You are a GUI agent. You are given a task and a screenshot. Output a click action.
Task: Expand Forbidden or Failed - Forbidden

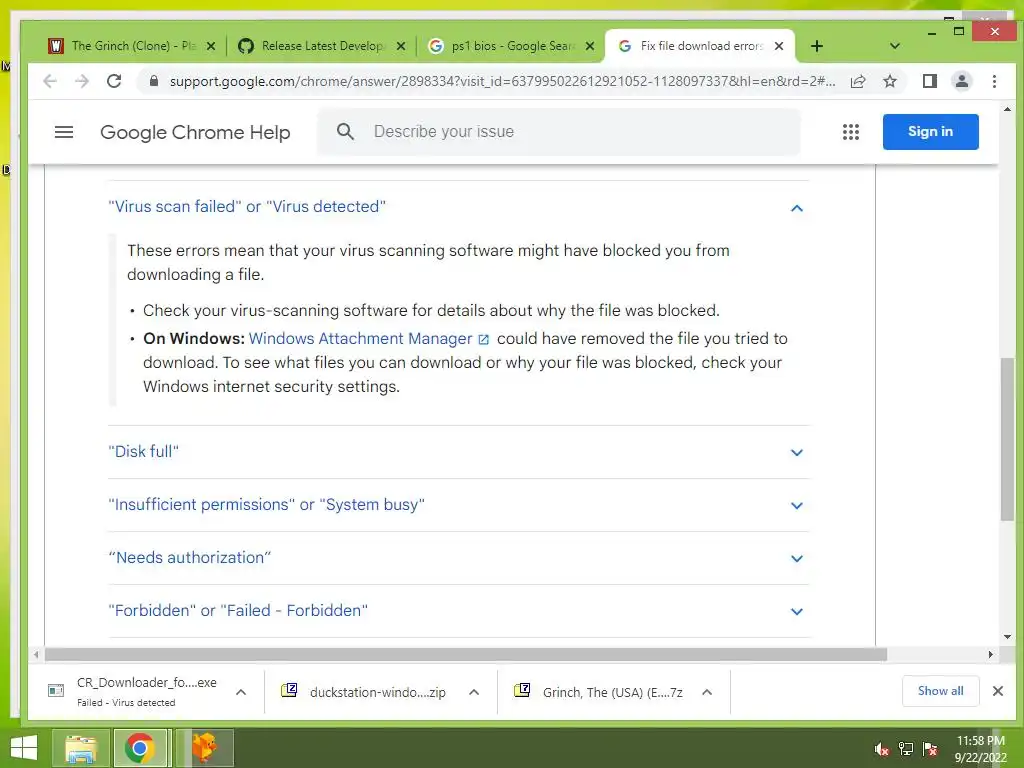[x=458, y=611]
